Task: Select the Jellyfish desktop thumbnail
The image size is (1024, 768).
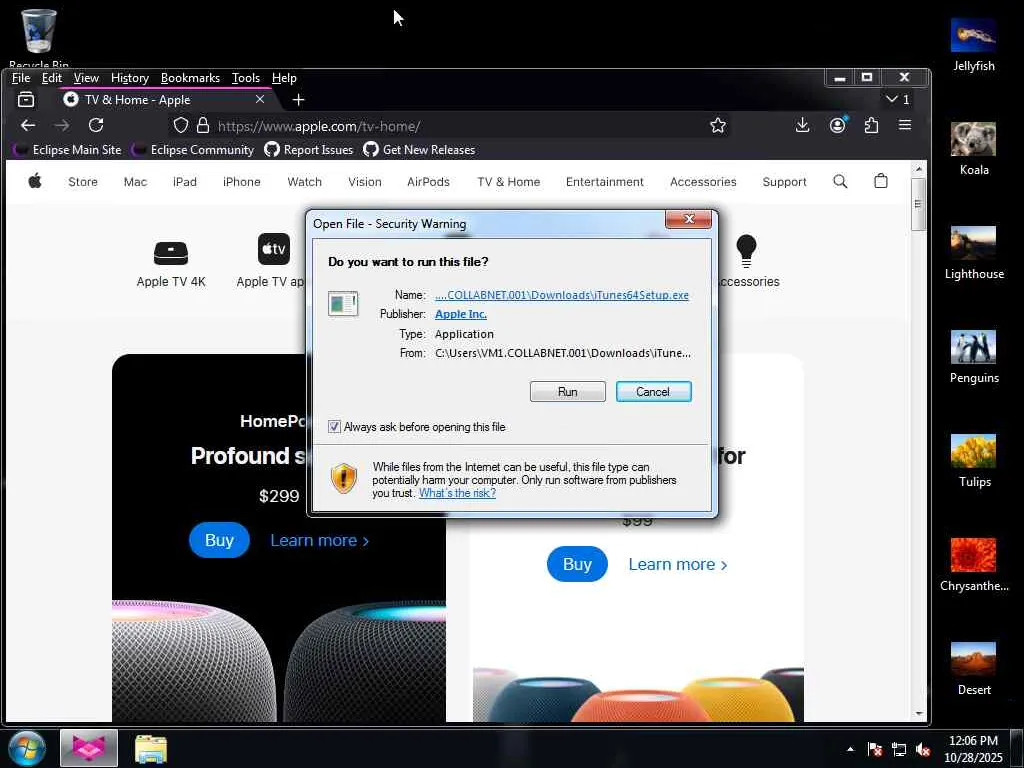Action: click(x=973, y=35)
